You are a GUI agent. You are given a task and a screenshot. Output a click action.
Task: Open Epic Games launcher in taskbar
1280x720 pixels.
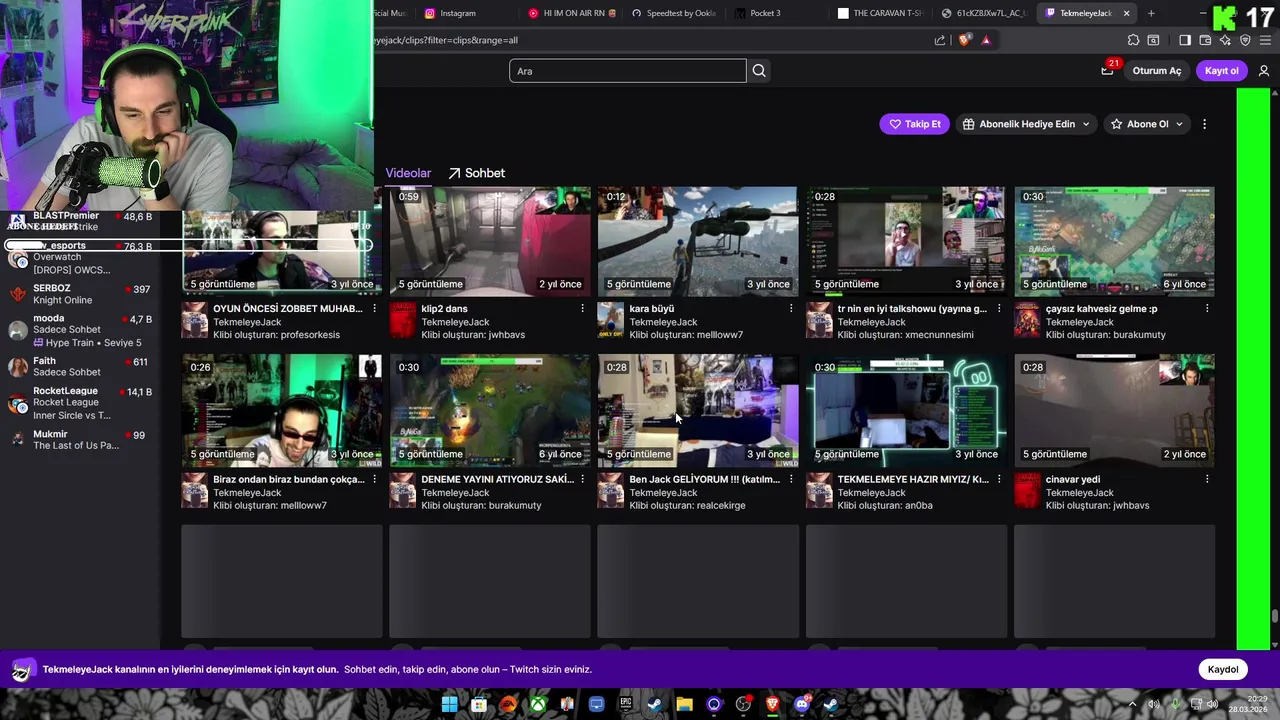coord(626,704)
